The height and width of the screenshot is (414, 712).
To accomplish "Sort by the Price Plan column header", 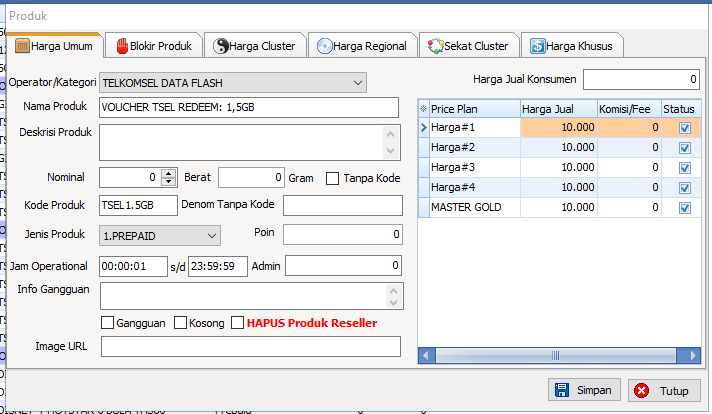I will pyautogui.click(x=475, y=109).
